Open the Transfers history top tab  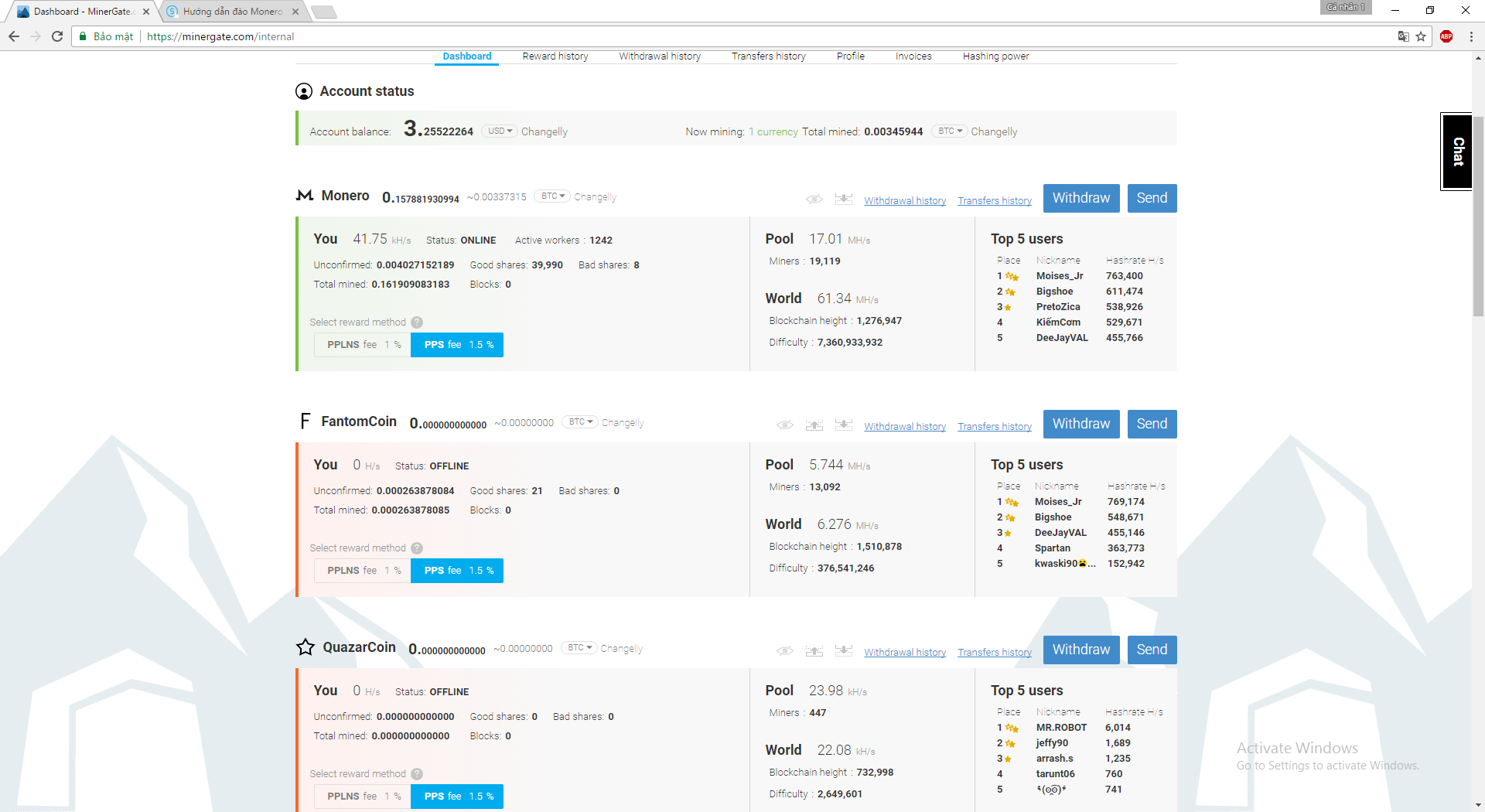pos(769,56)
